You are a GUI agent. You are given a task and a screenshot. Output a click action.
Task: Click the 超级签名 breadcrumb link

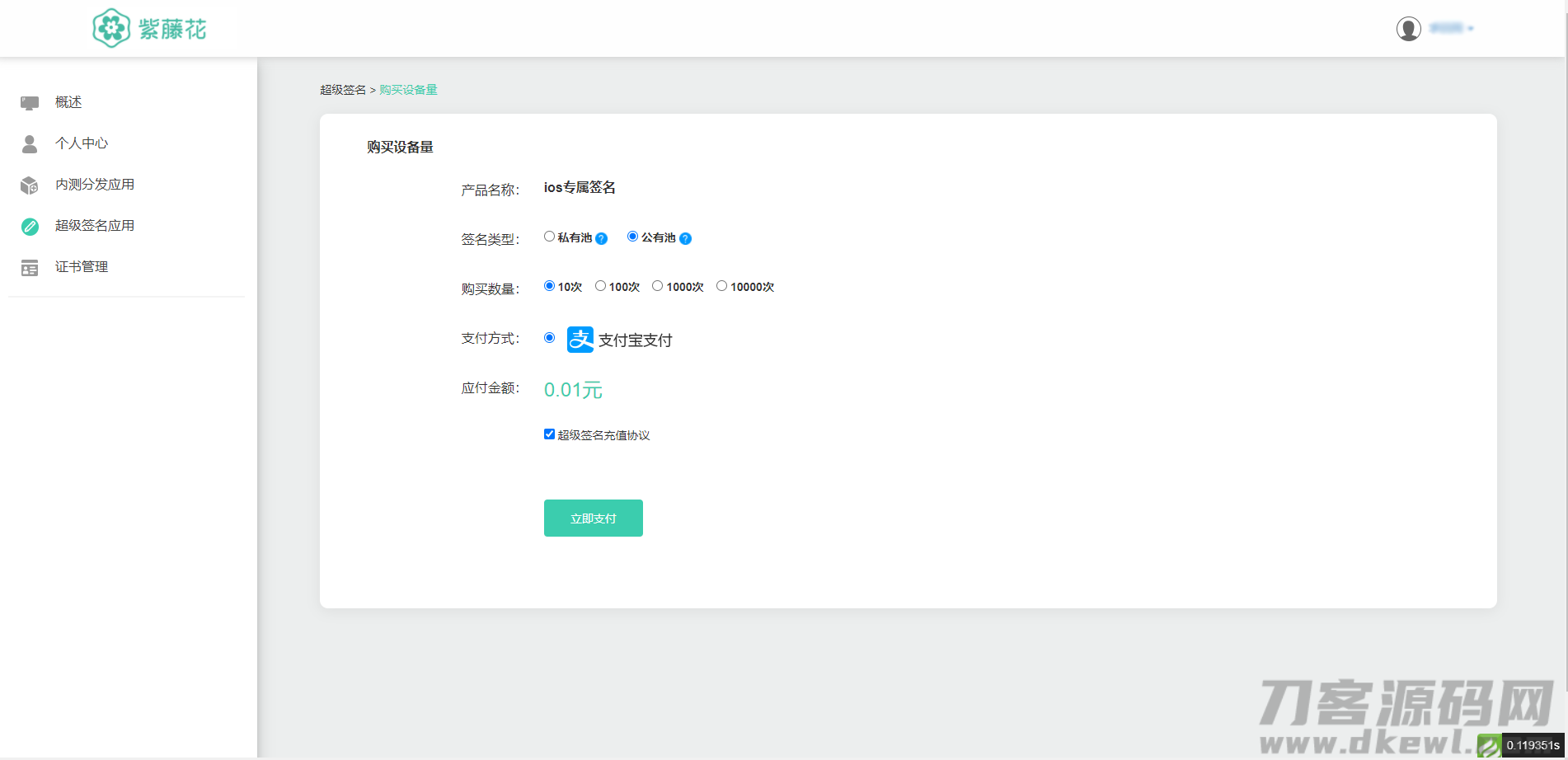(x=343, y=90)
